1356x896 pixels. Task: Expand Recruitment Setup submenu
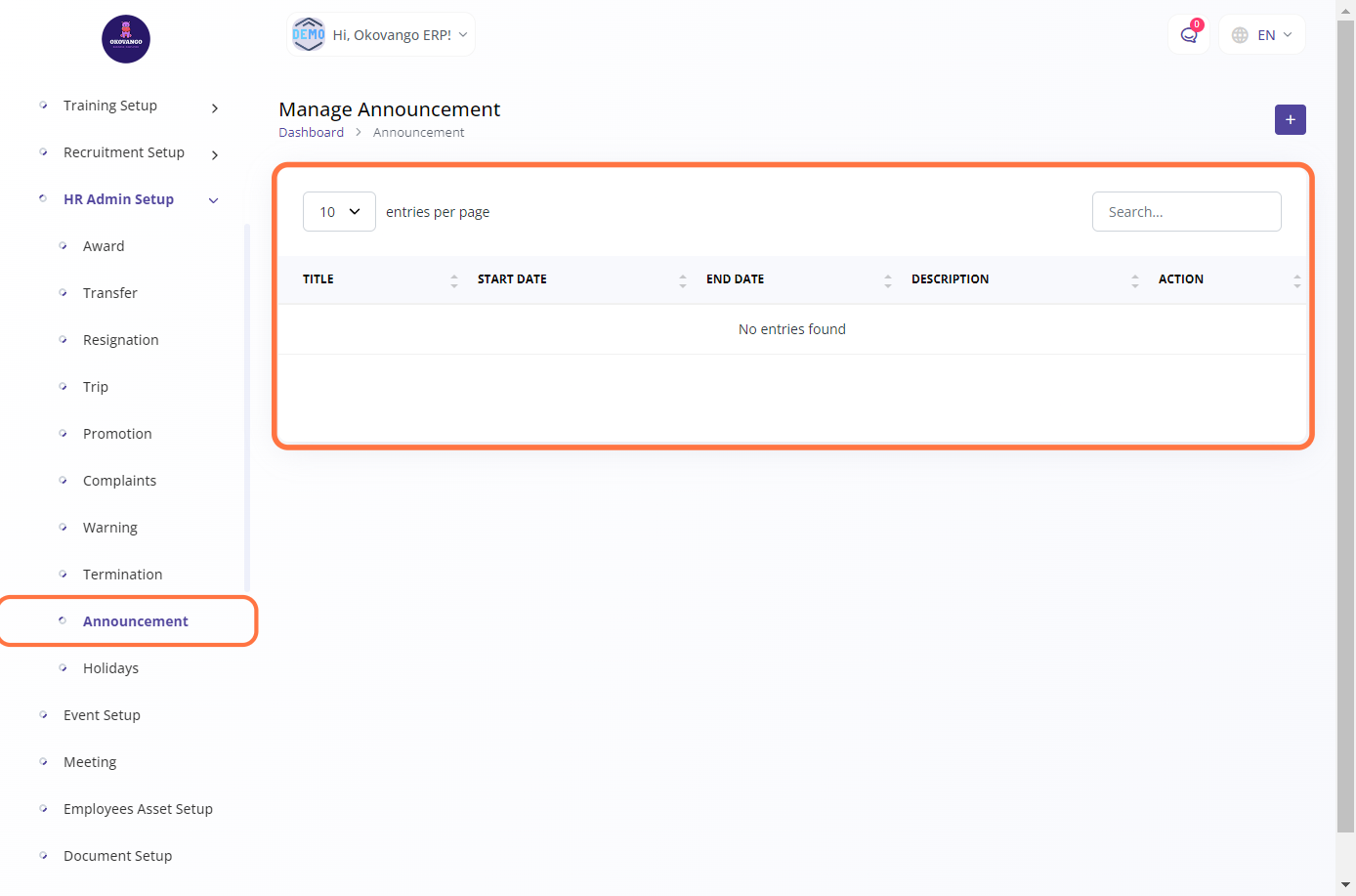pyautogui.click(x=214, y=154)
